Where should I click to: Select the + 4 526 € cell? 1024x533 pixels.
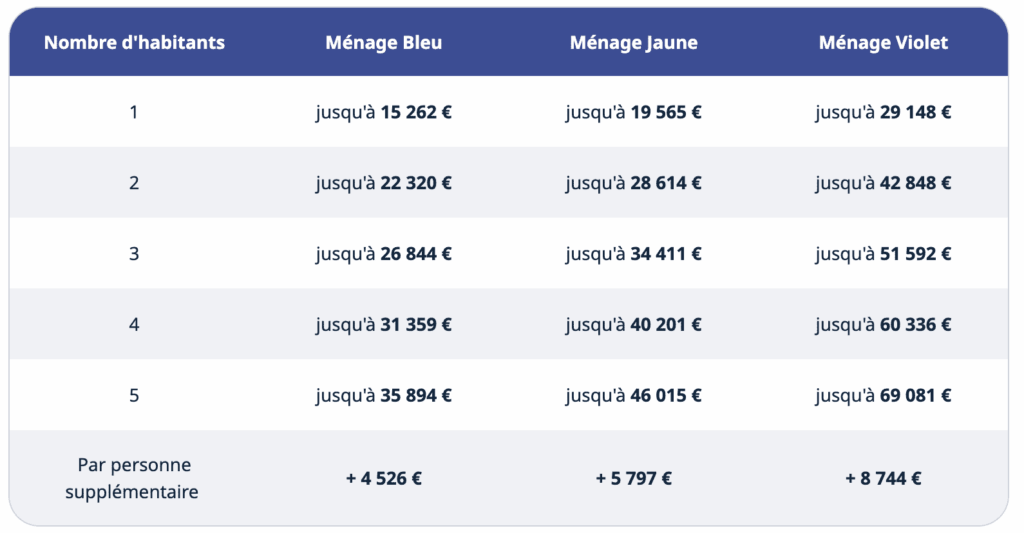384,478
